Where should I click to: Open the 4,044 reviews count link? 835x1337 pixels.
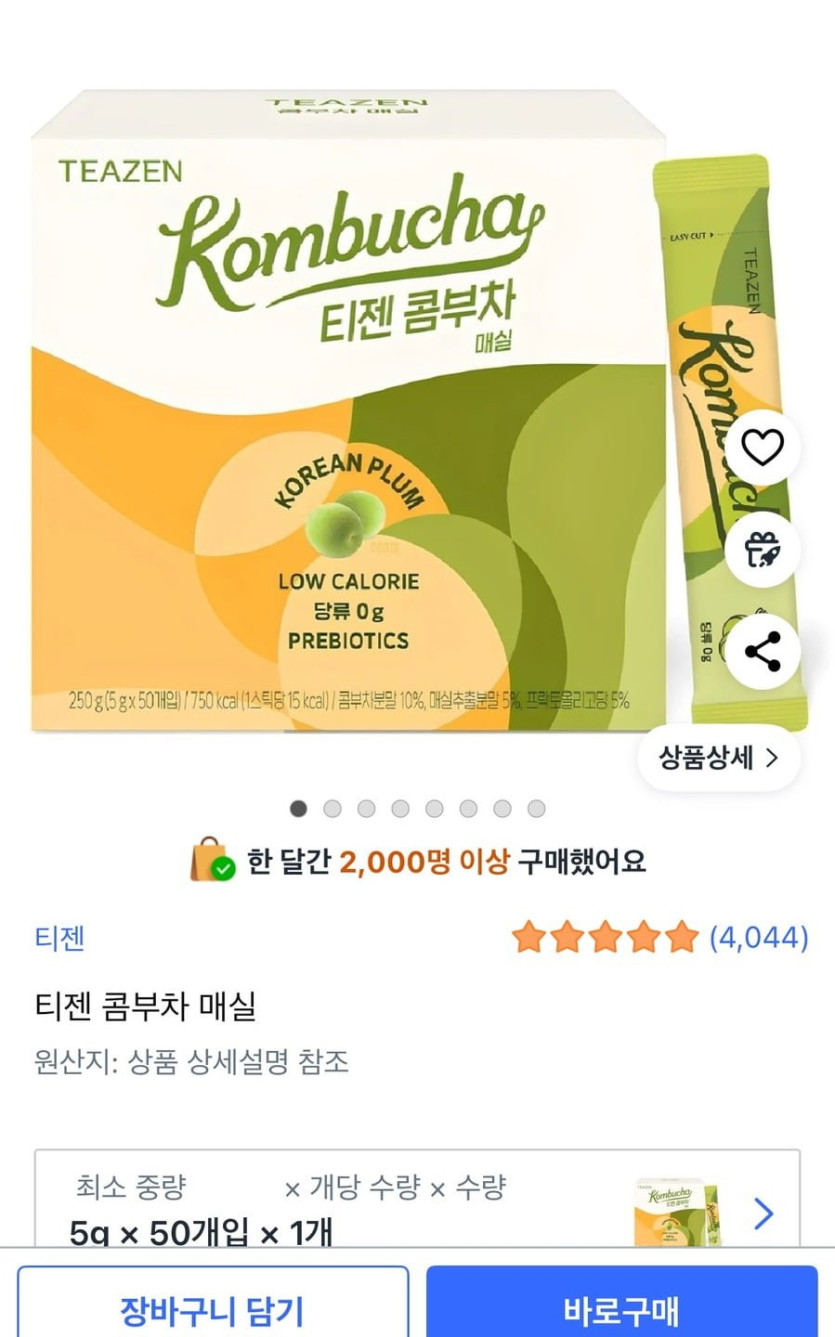click(758, 938)
